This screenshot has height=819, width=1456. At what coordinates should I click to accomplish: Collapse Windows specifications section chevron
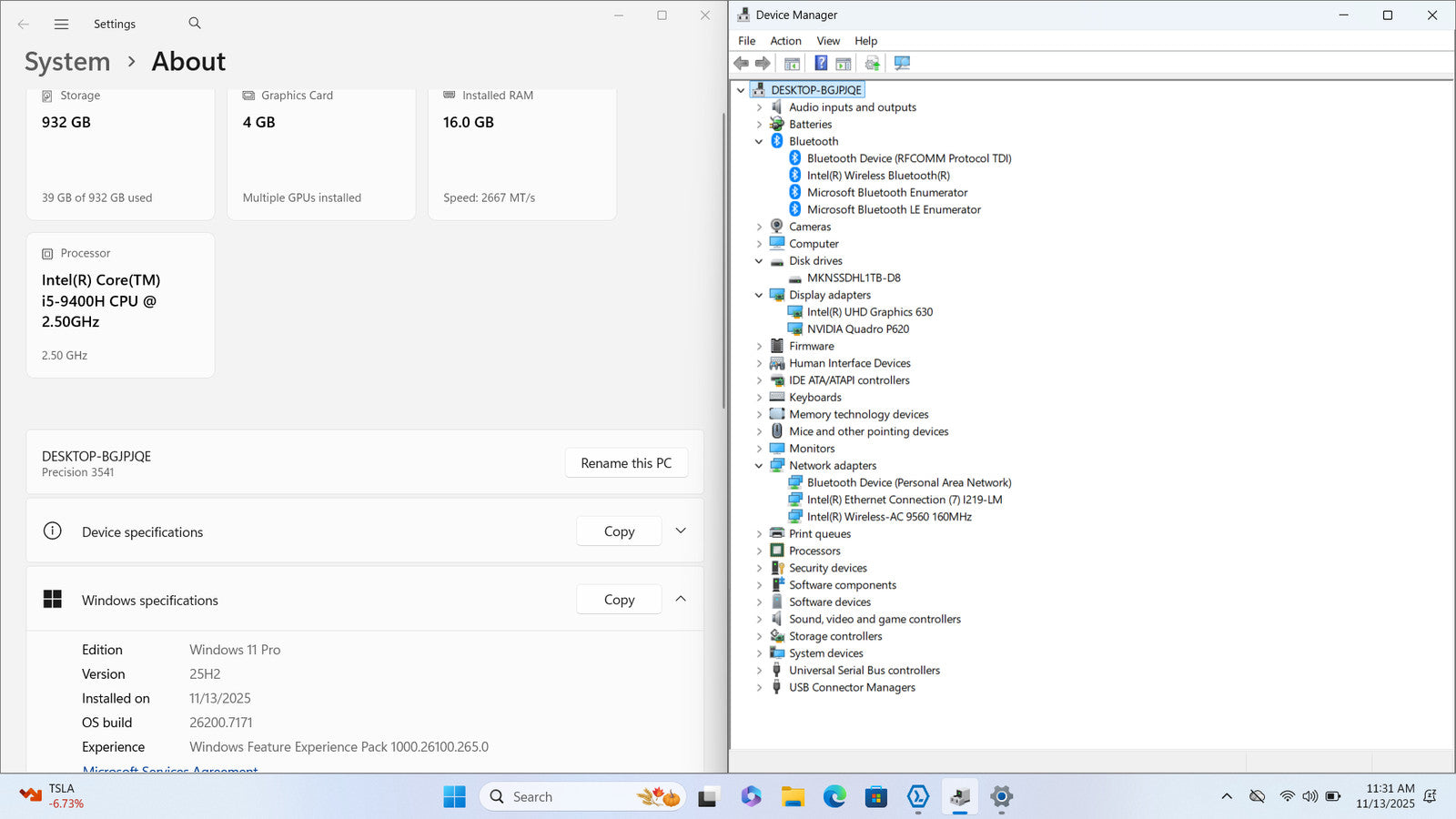[x=681, y=600]
